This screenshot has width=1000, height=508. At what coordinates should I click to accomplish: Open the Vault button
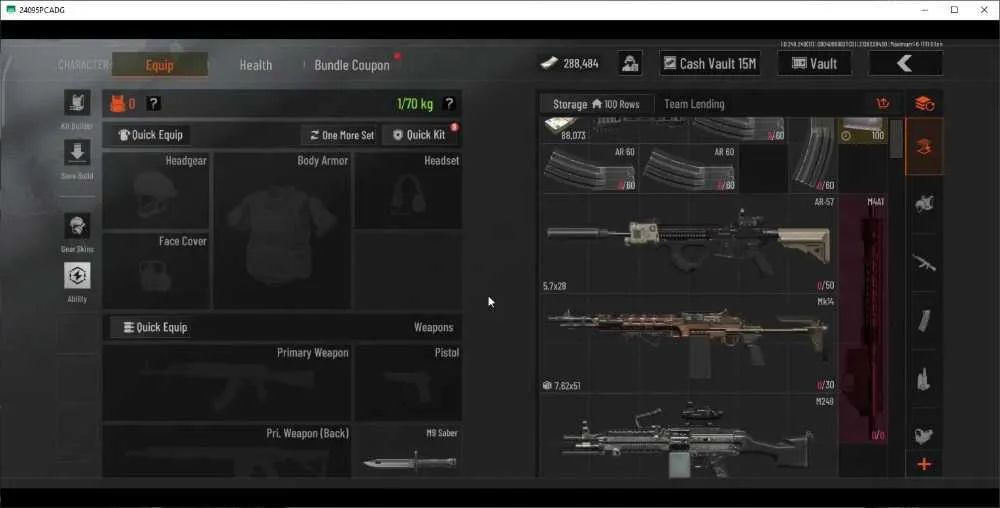[814, 63]
